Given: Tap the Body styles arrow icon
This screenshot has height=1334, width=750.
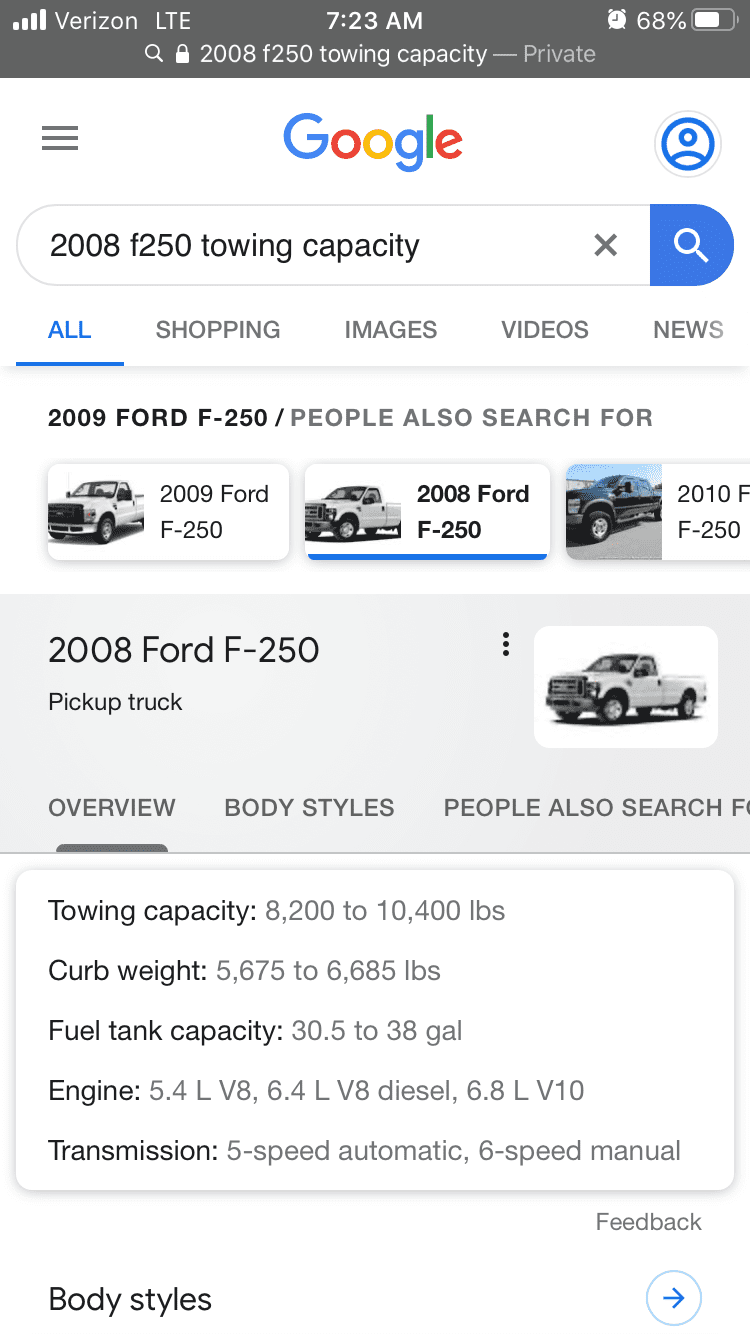Looking at the screenshot, I should 673,1298.
